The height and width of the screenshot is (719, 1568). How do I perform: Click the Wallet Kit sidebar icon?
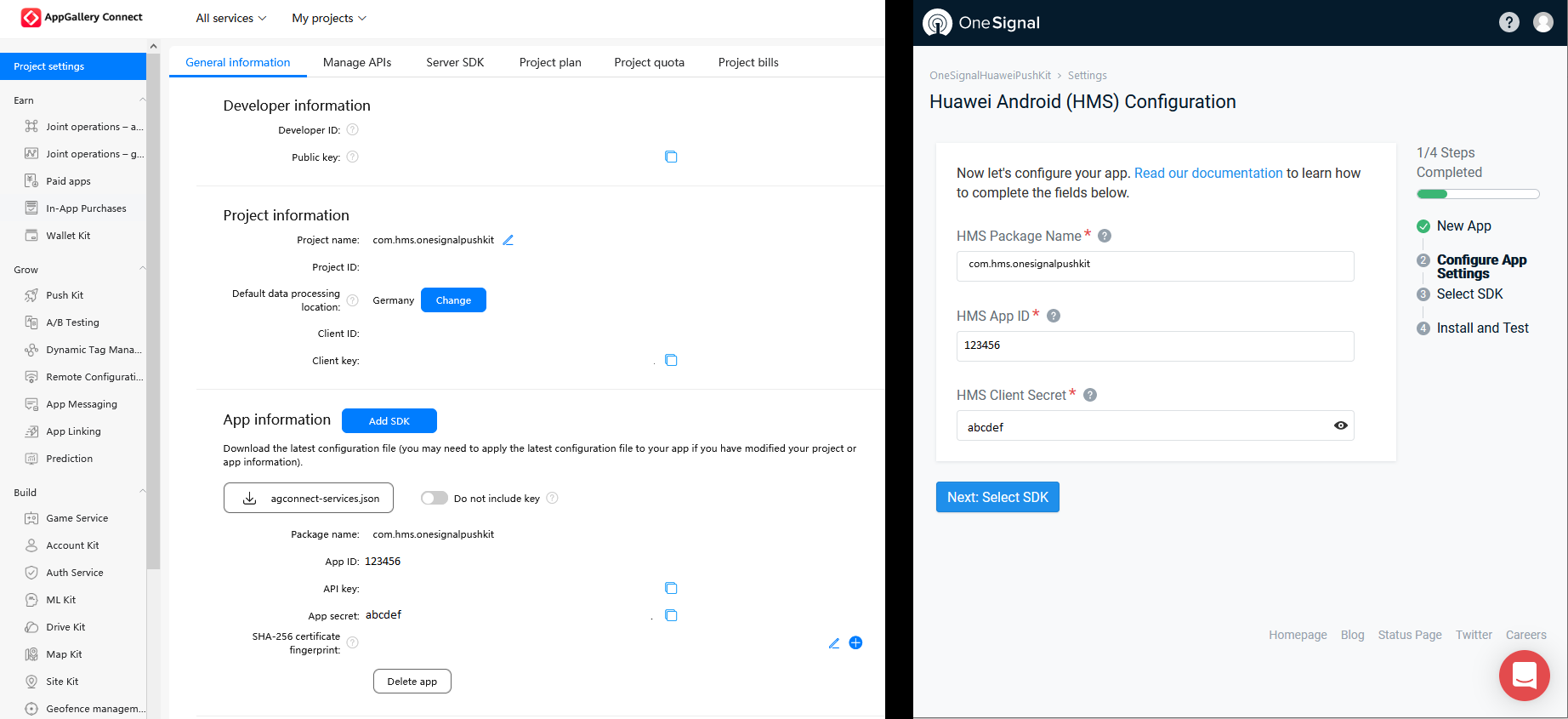(31, 236)
